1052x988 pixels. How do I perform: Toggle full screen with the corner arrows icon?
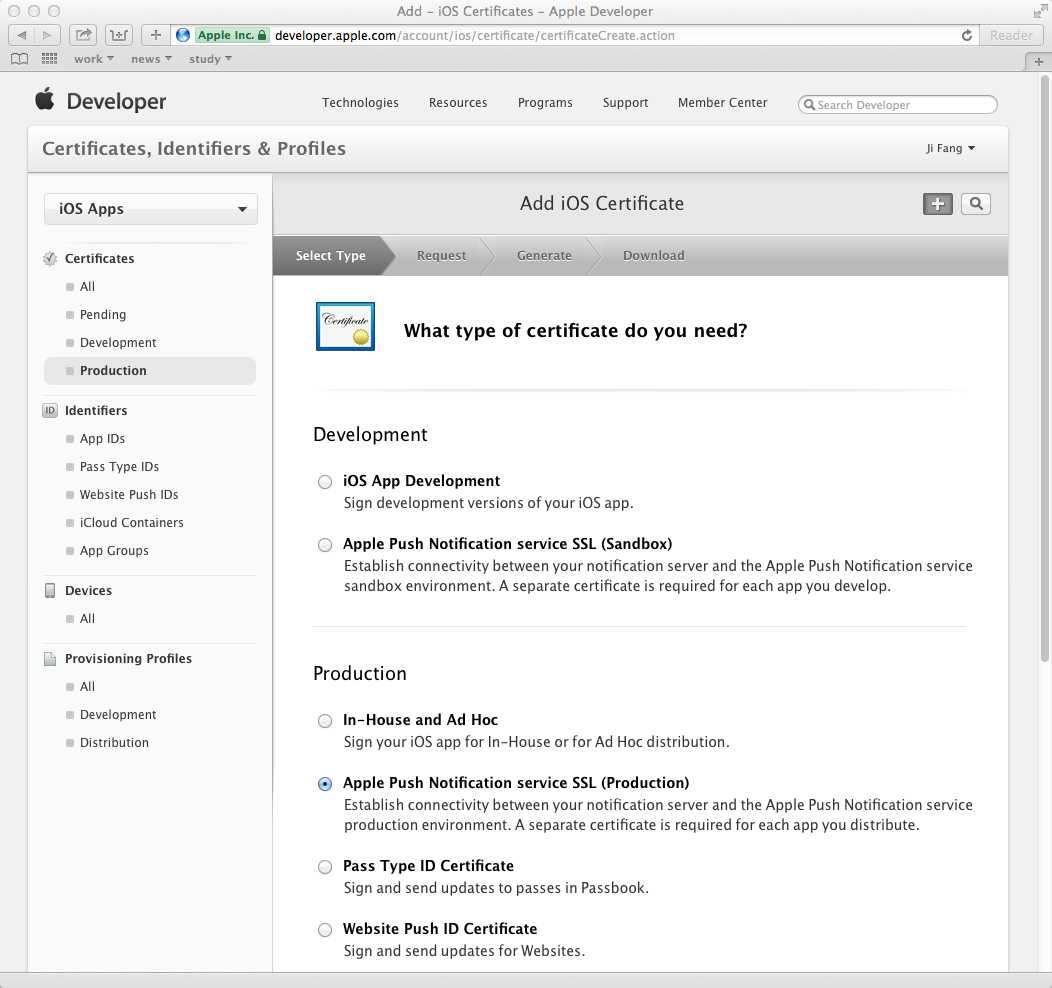1039,11
